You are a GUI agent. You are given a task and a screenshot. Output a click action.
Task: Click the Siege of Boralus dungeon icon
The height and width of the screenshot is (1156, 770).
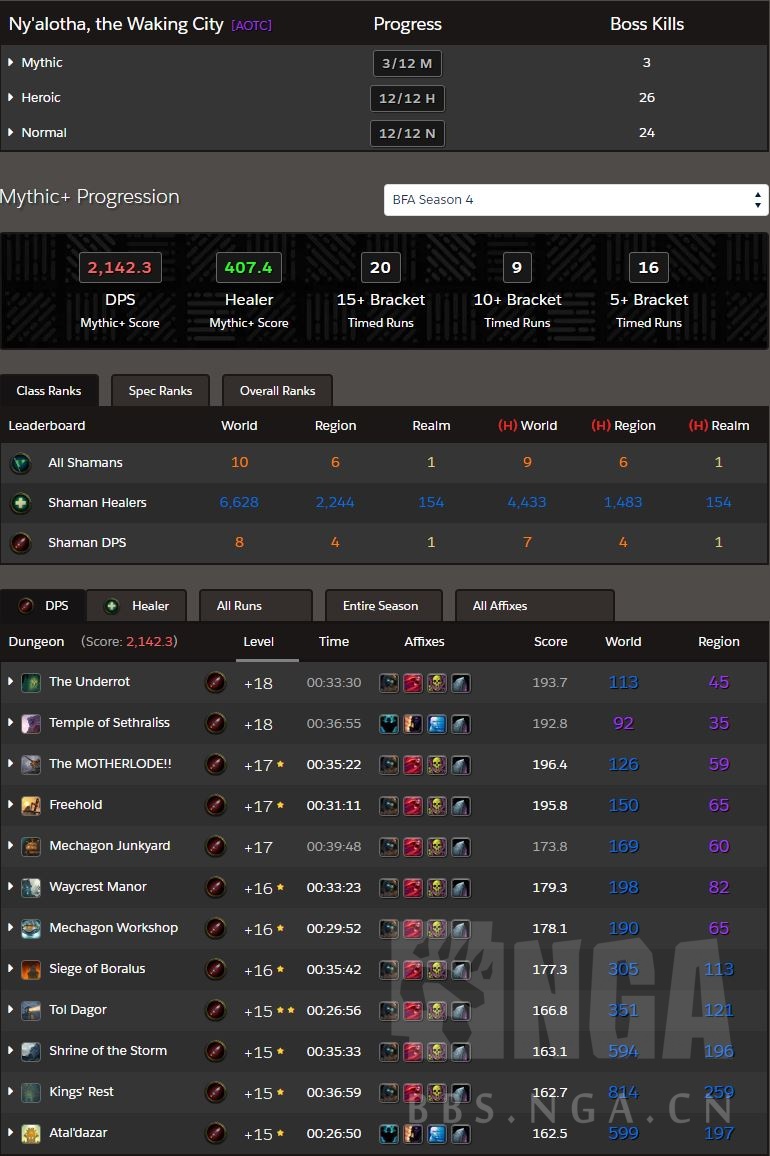pos(31,969)
